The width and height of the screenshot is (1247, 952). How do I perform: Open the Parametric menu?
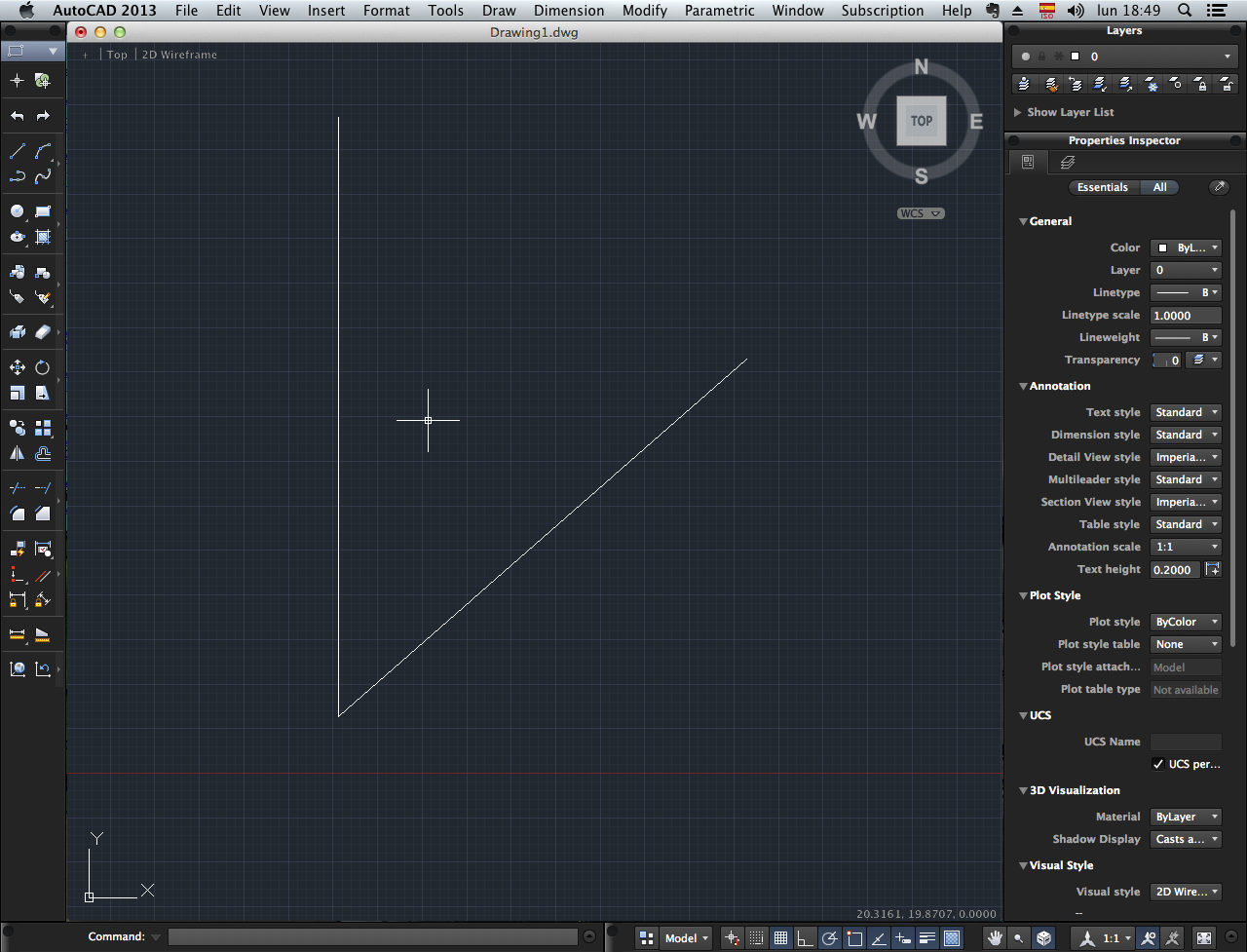pos(720,11)
